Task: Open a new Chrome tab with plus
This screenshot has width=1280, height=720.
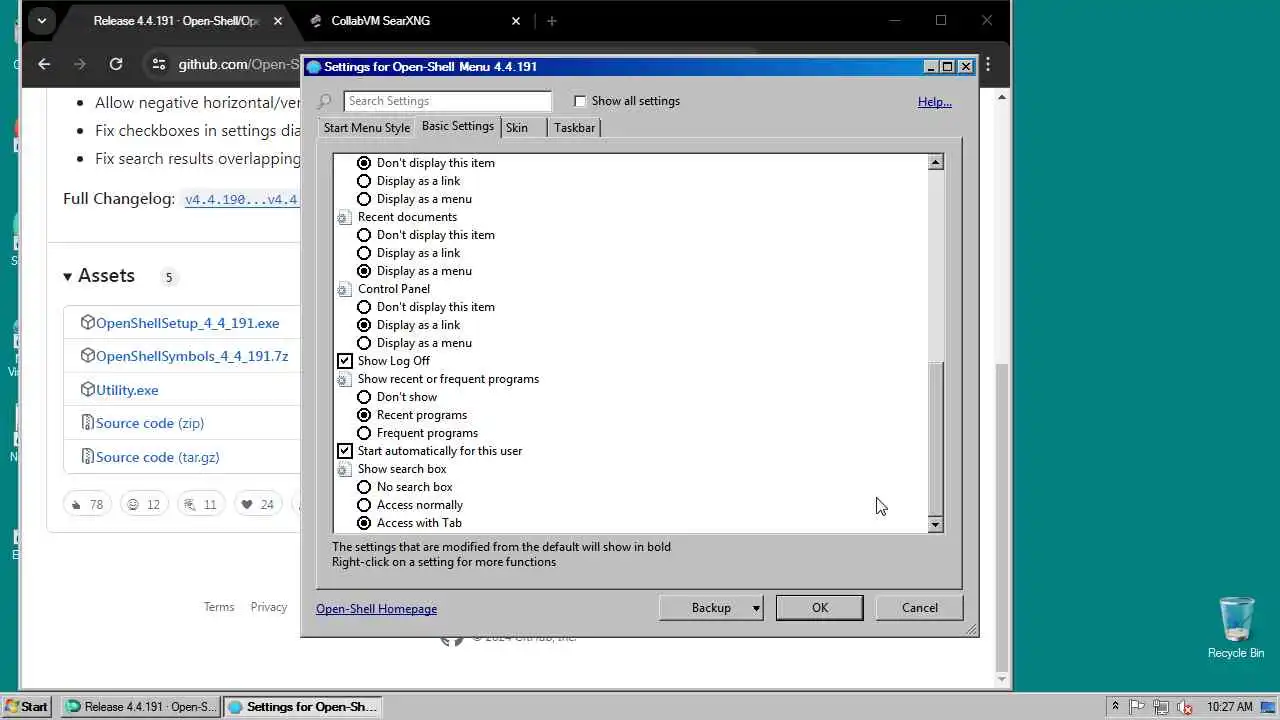Action: point(551,20)
